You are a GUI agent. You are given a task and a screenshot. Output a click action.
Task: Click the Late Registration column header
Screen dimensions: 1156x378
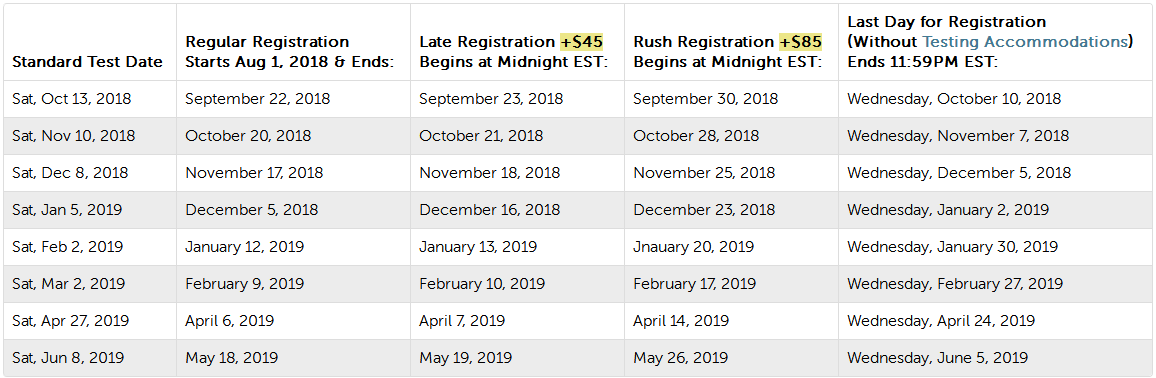pos(513,52)
